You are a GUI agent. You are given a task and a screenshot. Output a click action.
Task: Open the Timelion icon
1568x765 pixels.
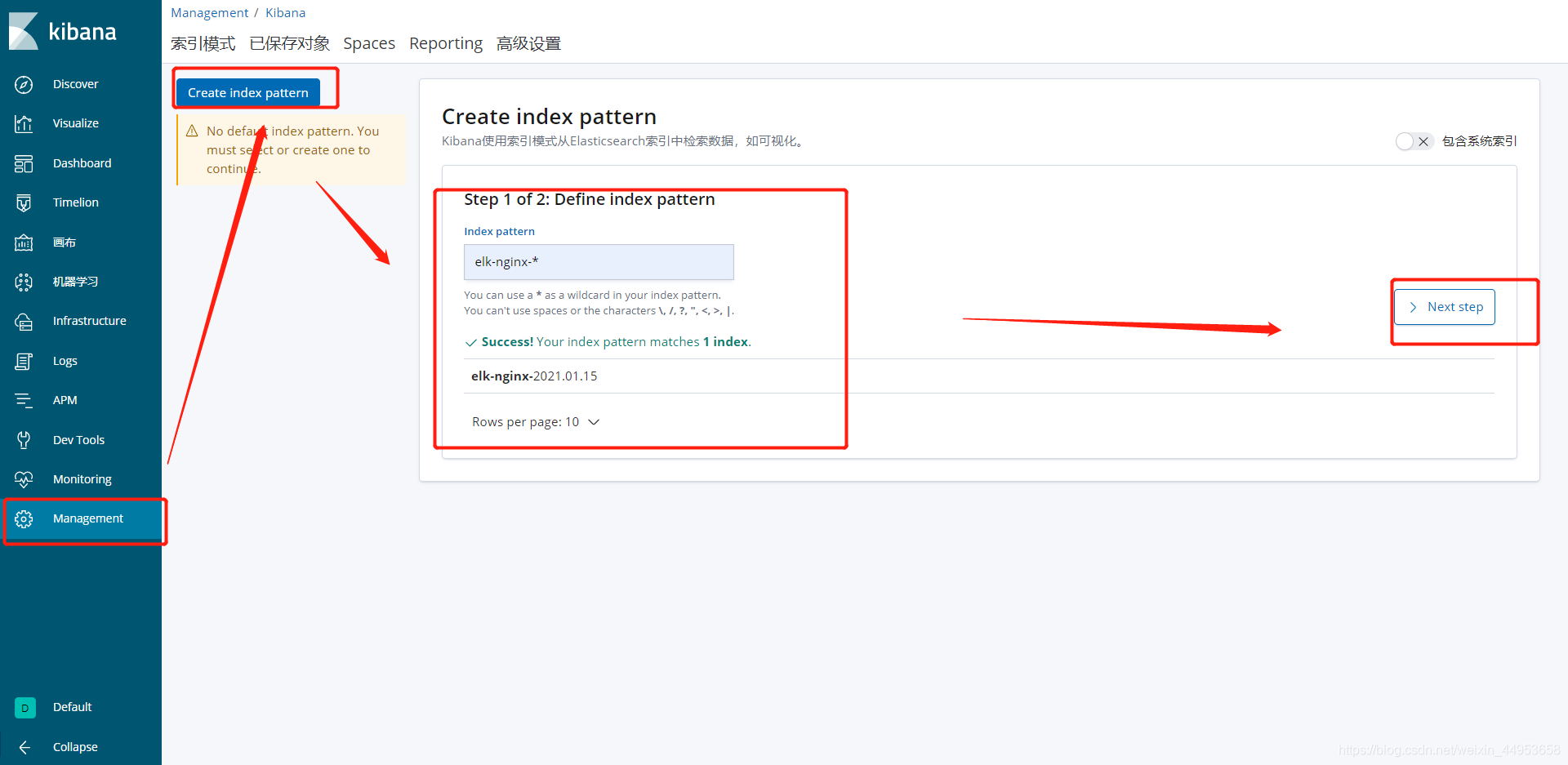coord(24,202)
